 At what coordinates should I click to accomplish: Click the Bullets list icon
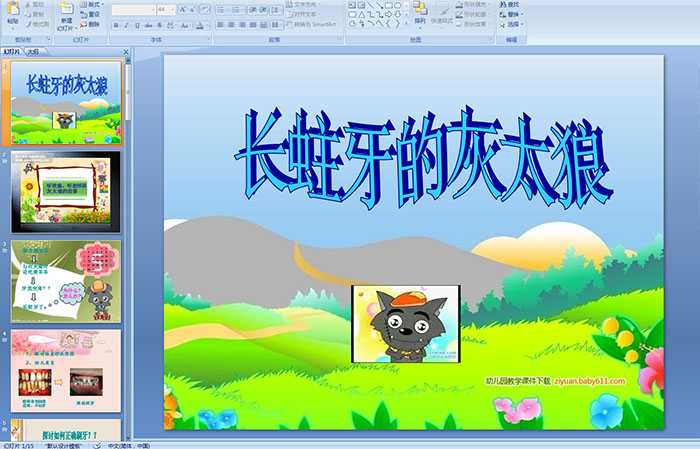pos(222,10)
